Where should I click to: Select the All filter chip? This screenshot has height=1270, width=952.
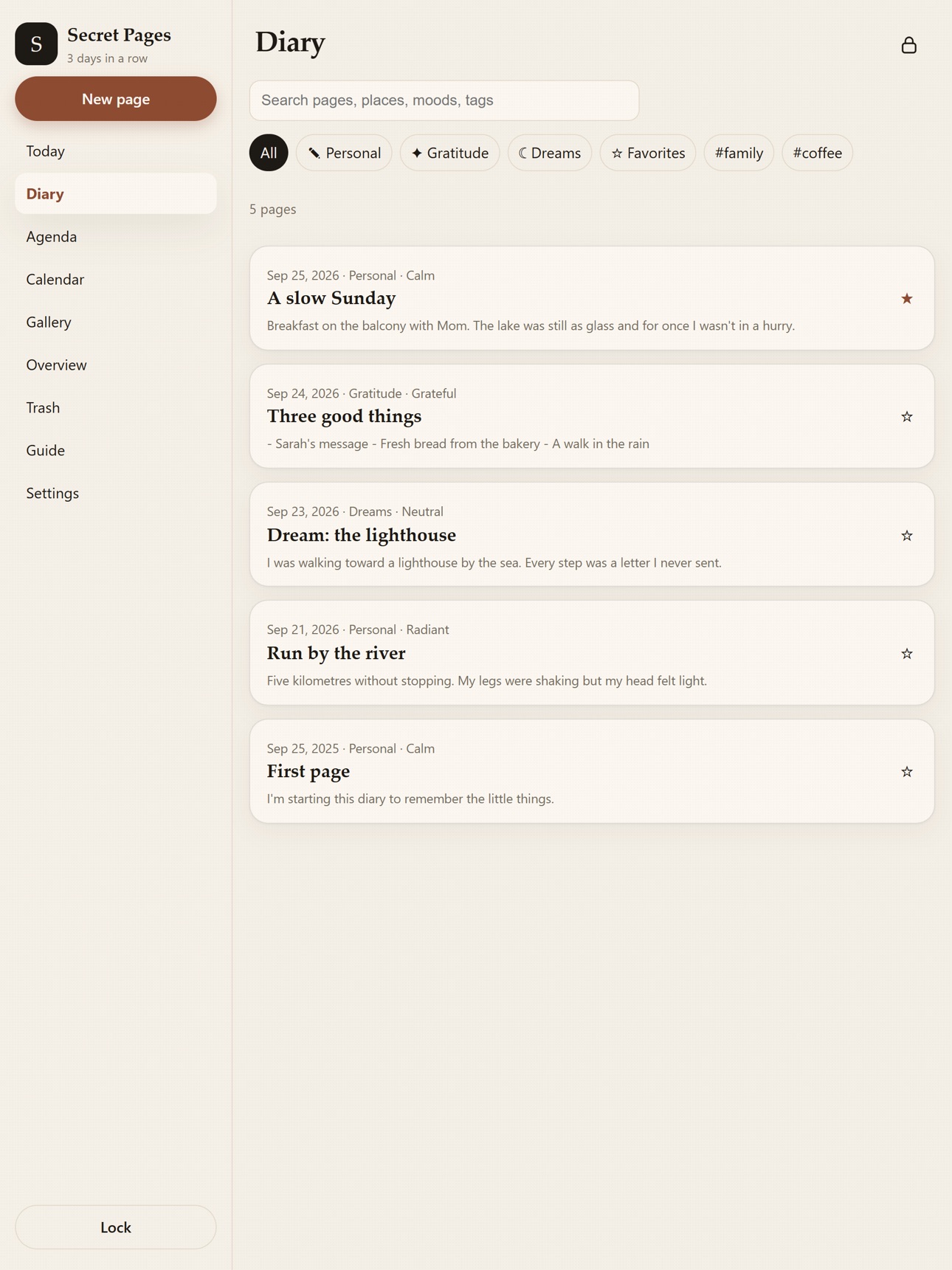tap(269, 153)
